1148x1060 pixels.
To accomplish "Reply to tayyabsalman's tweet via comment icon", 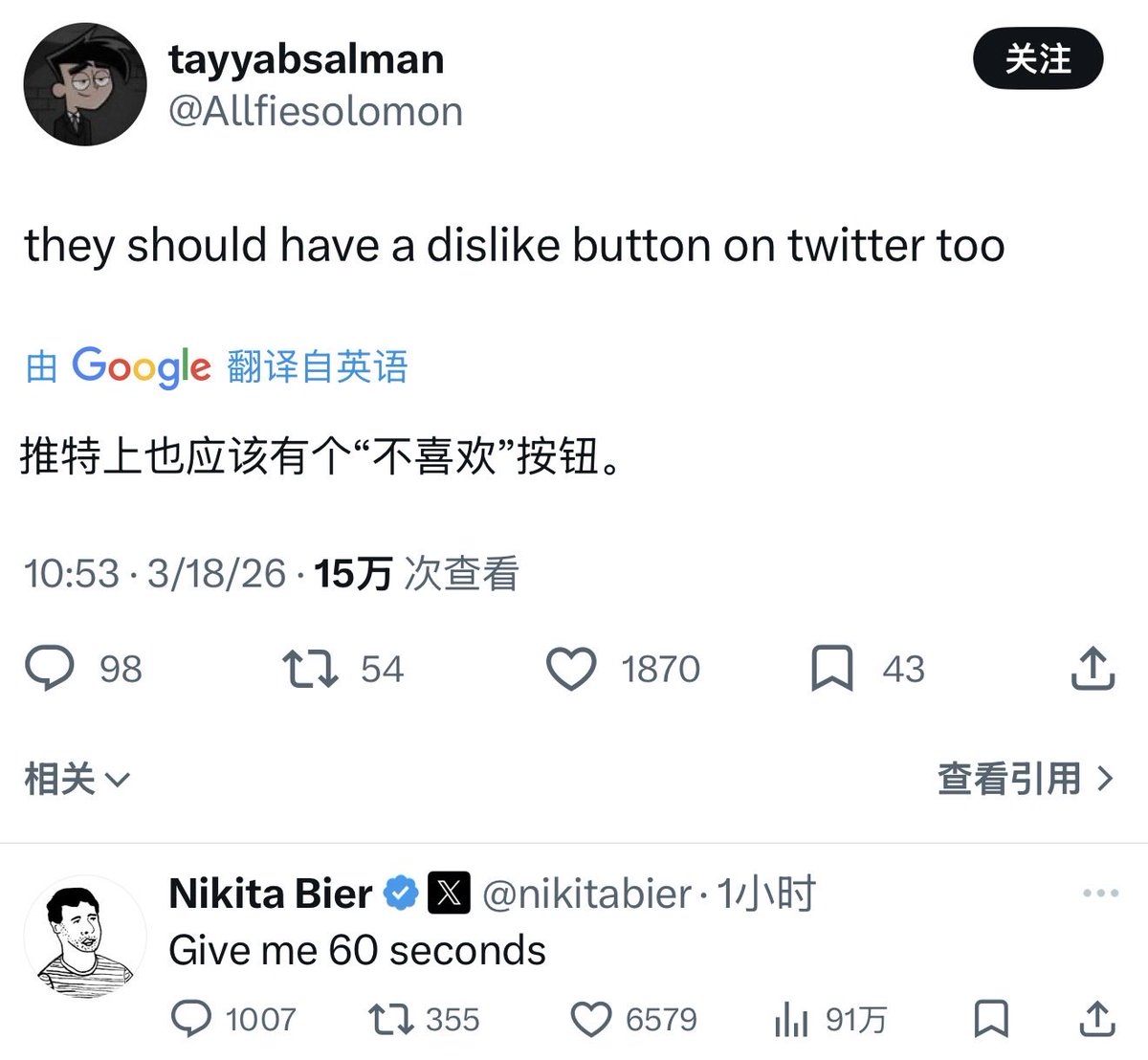I will coord(50,669).
